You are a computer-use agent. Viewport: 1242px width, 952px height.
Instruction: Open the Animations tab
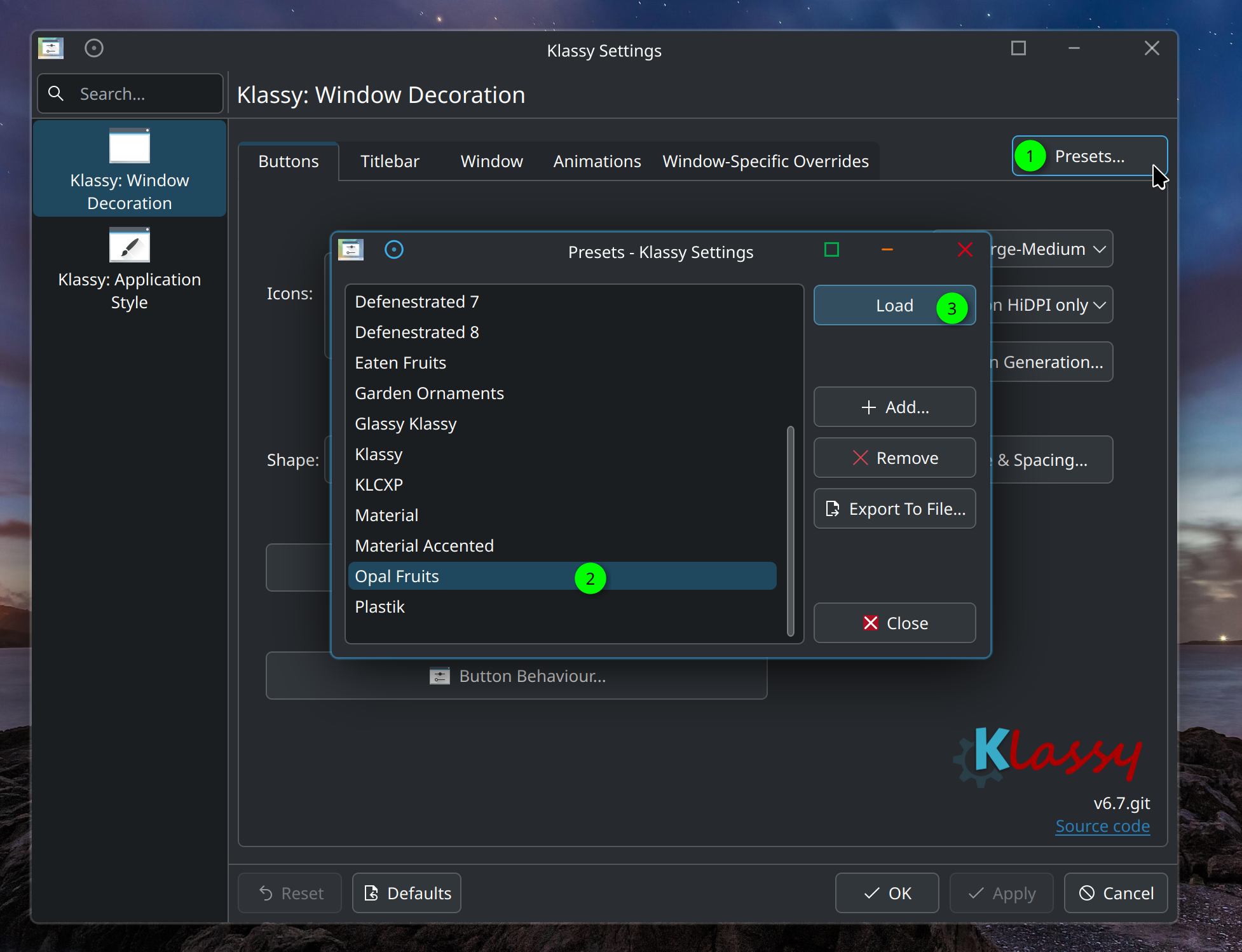pos(597,161)
